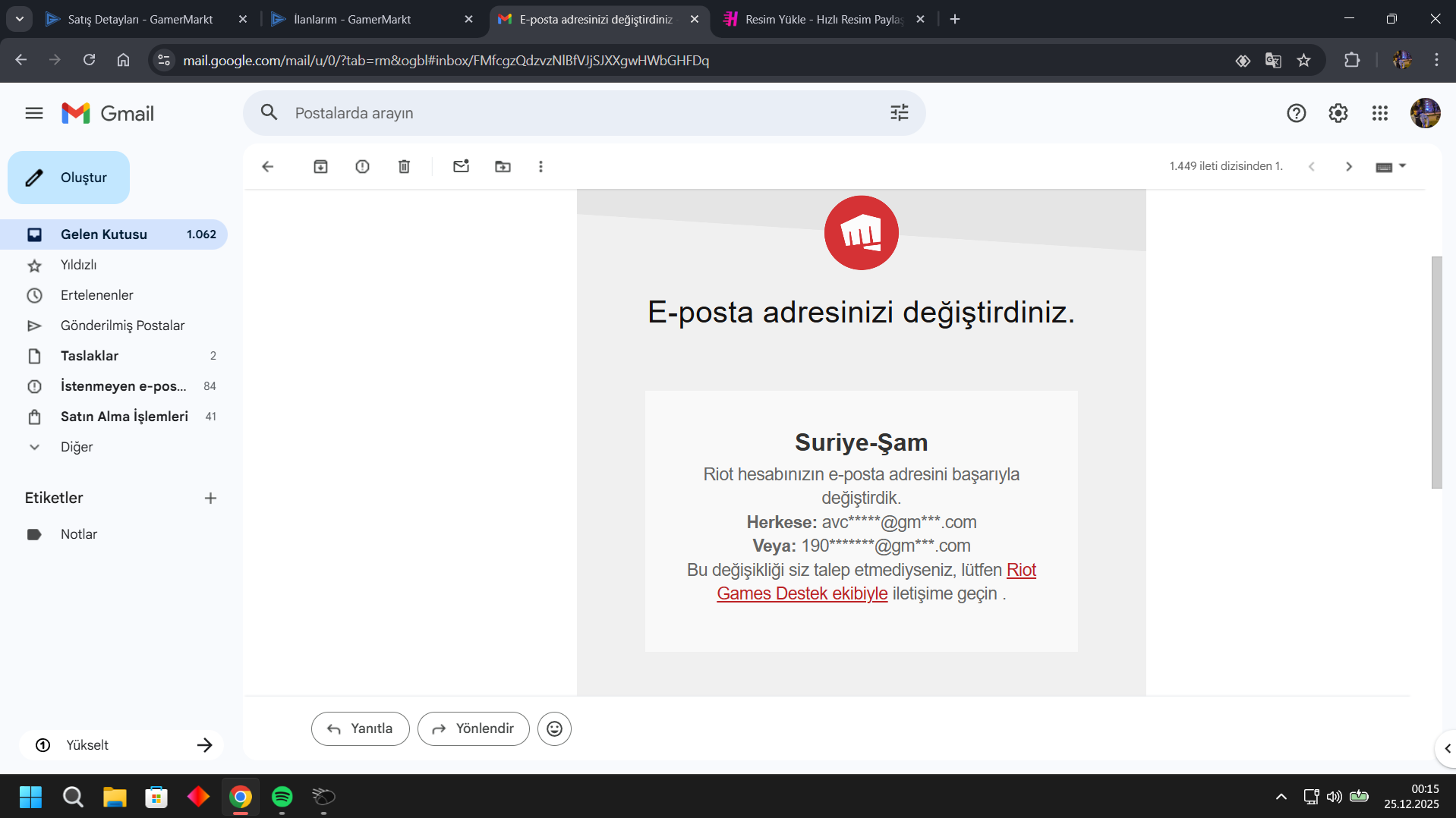Viewport: 1456px width, 818px height.
Task: Open input tools keyboard dropdown
Action: 1391,166
